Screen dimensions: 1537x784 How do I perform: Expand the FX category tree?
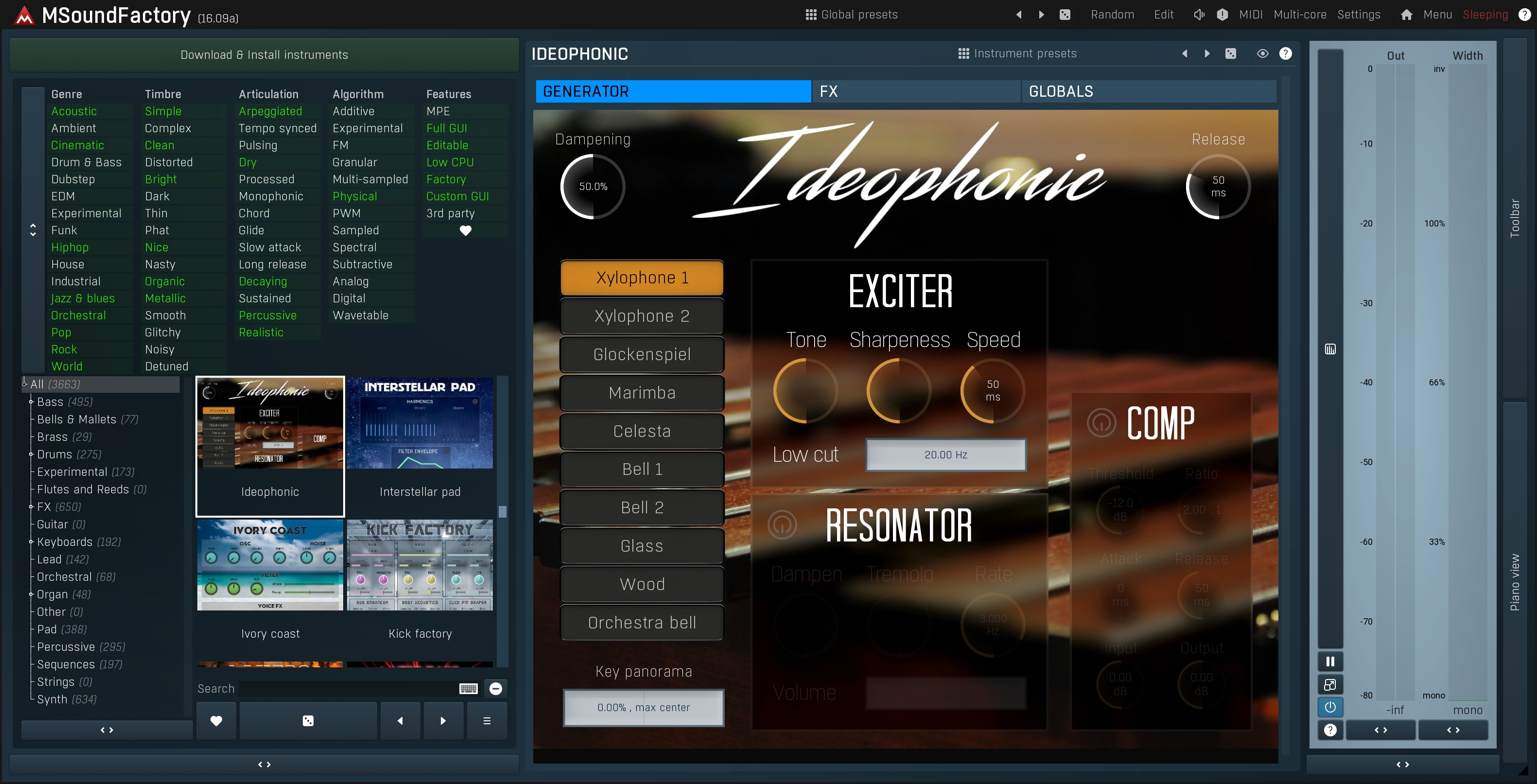[x=31, y=506]
